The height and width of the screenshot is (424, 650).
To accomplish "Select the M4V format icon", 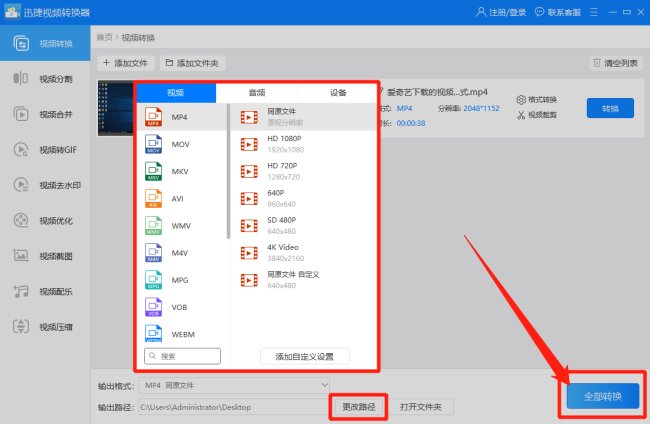I will pyautogui.click(x=153, y=253).
